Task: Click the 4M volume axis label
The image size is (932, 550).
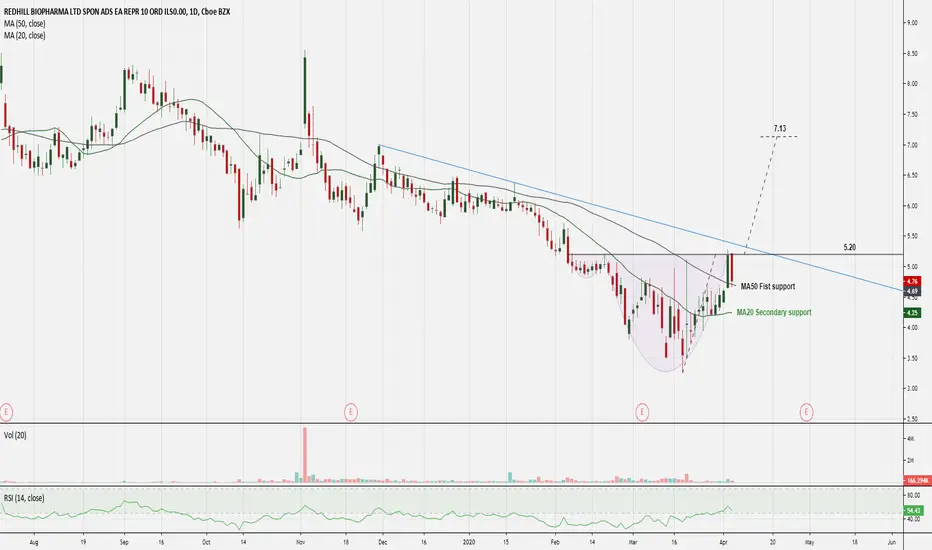Action: pyautogui.click(x=909, y=439)
